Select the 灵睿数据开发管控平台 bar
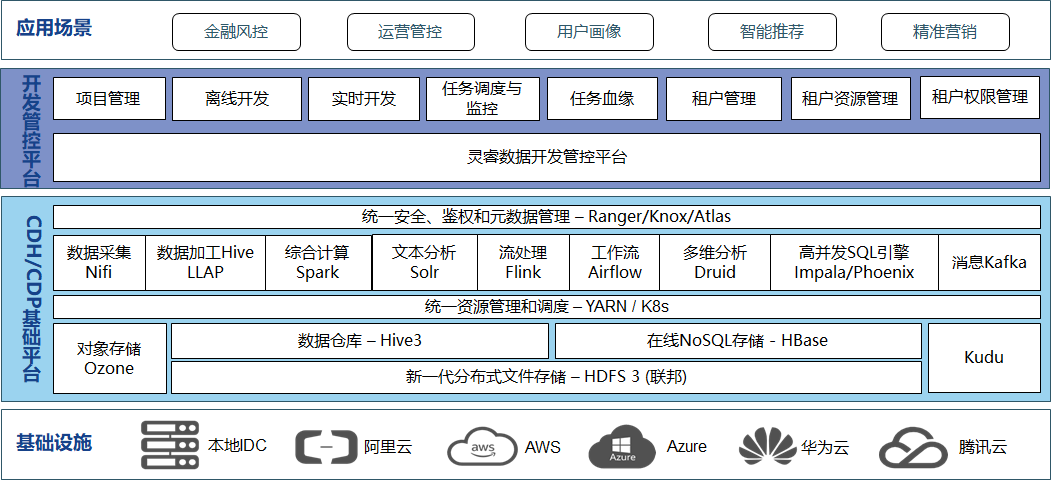The width and height of the screenshot is (1051, 480). point(546,157)
